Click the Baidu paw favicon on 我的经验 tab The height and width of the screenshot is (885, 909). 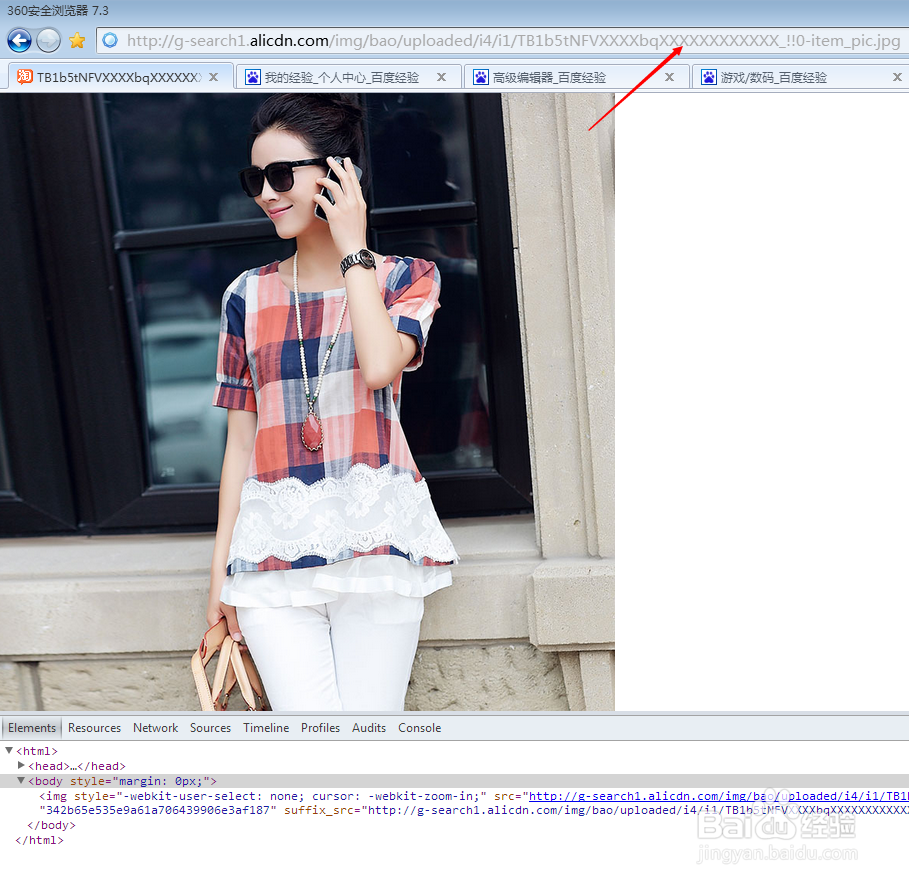click(x=253, y=77)
